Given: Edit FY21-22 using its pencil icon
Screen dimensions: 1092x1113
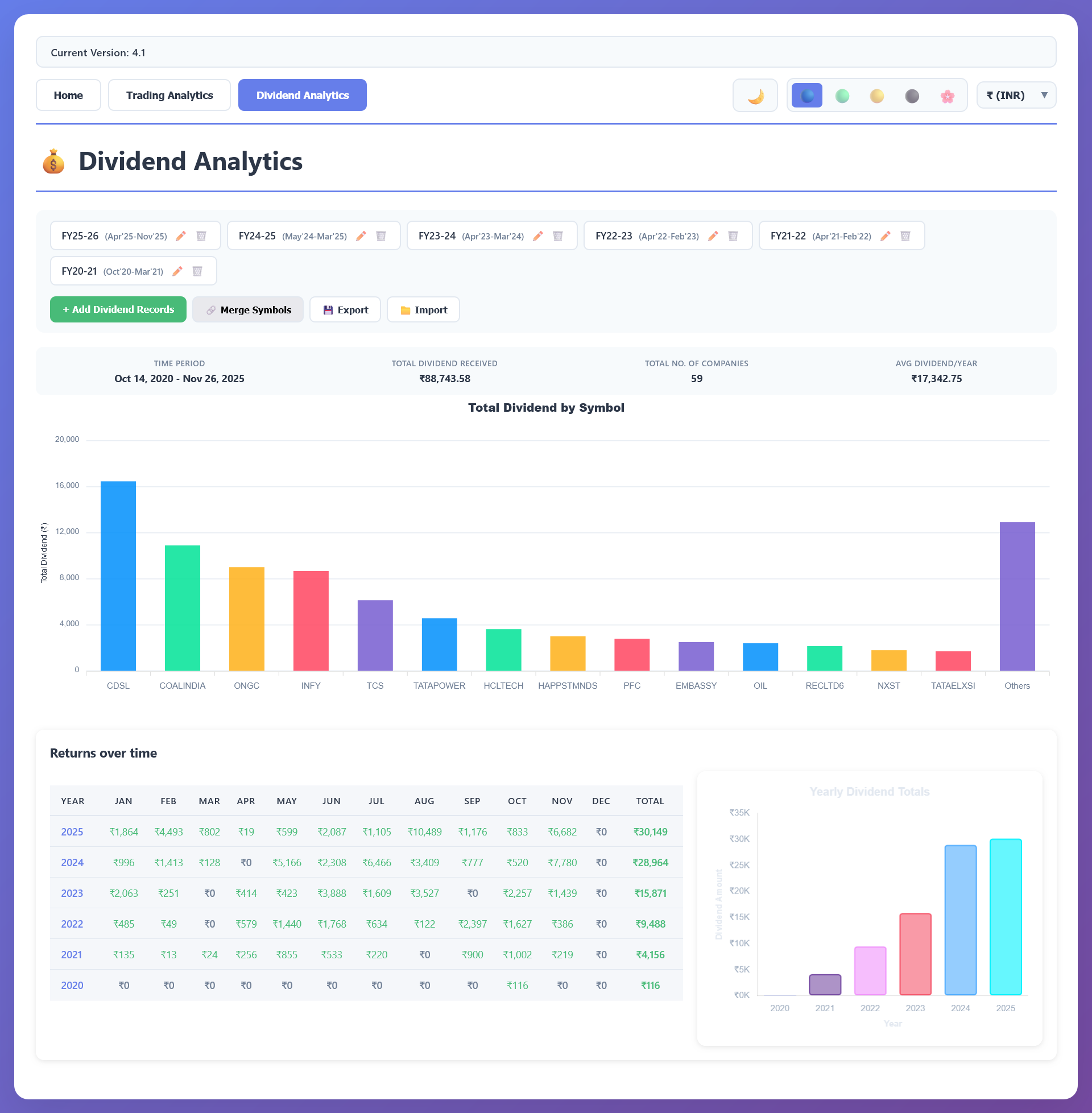Looking at the screenshot, I should tap(886, 236).
